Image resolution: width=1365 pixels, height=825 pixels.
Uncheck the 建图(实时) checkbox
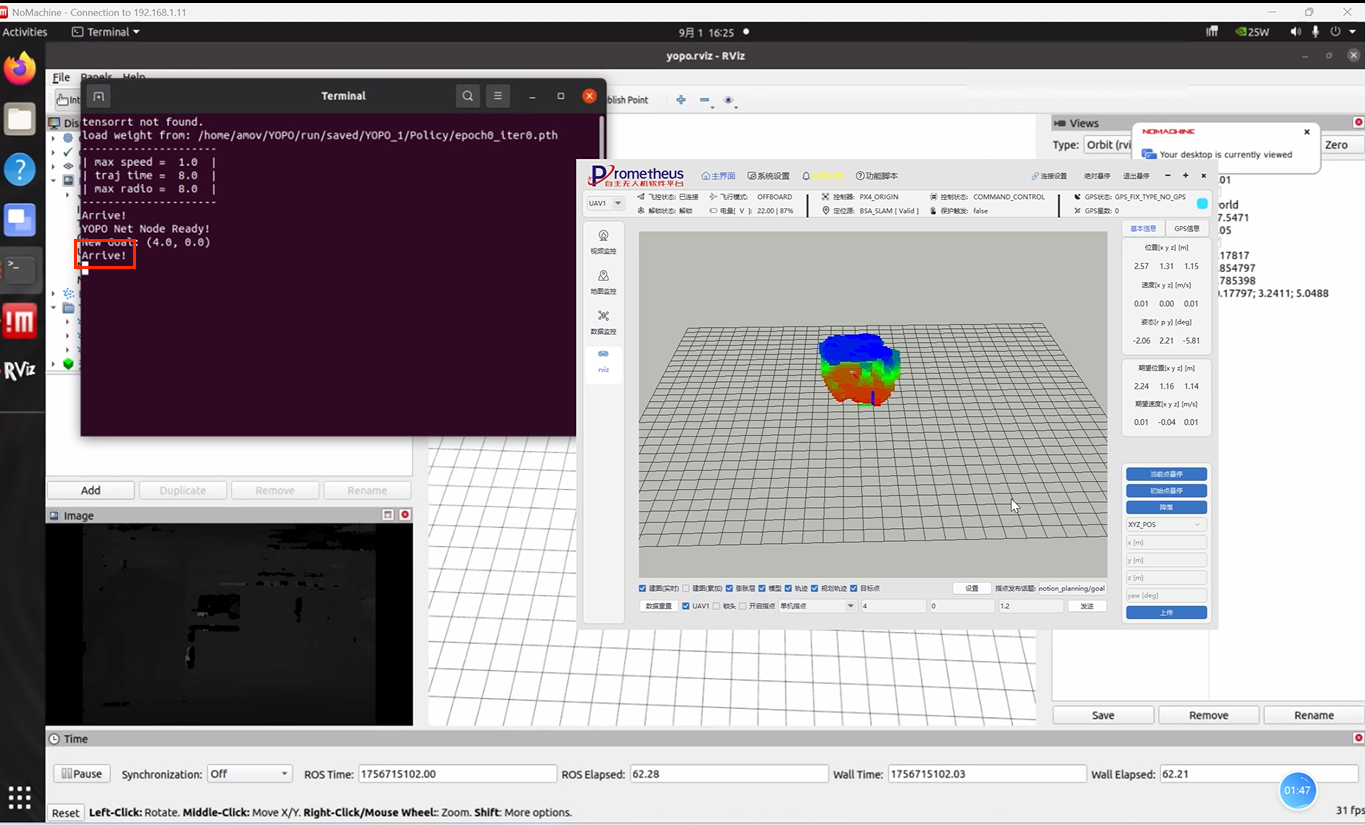(x=643, y=588)
